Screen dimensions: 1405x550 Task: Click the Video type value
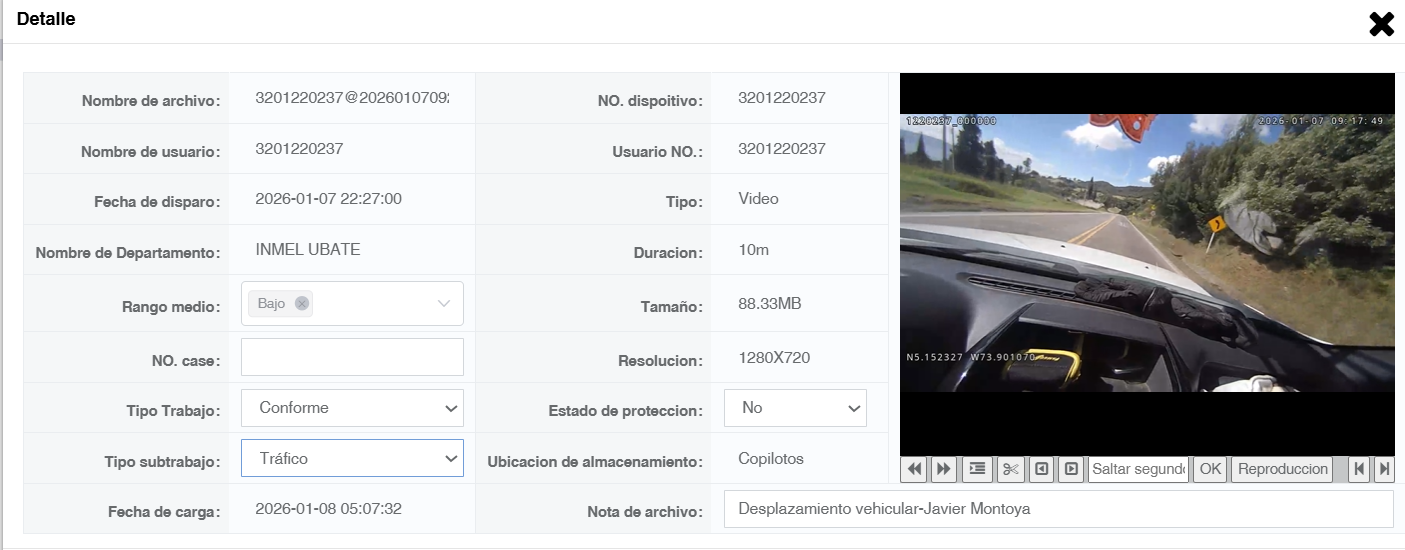pyautogui.click(x=758, y=198)
